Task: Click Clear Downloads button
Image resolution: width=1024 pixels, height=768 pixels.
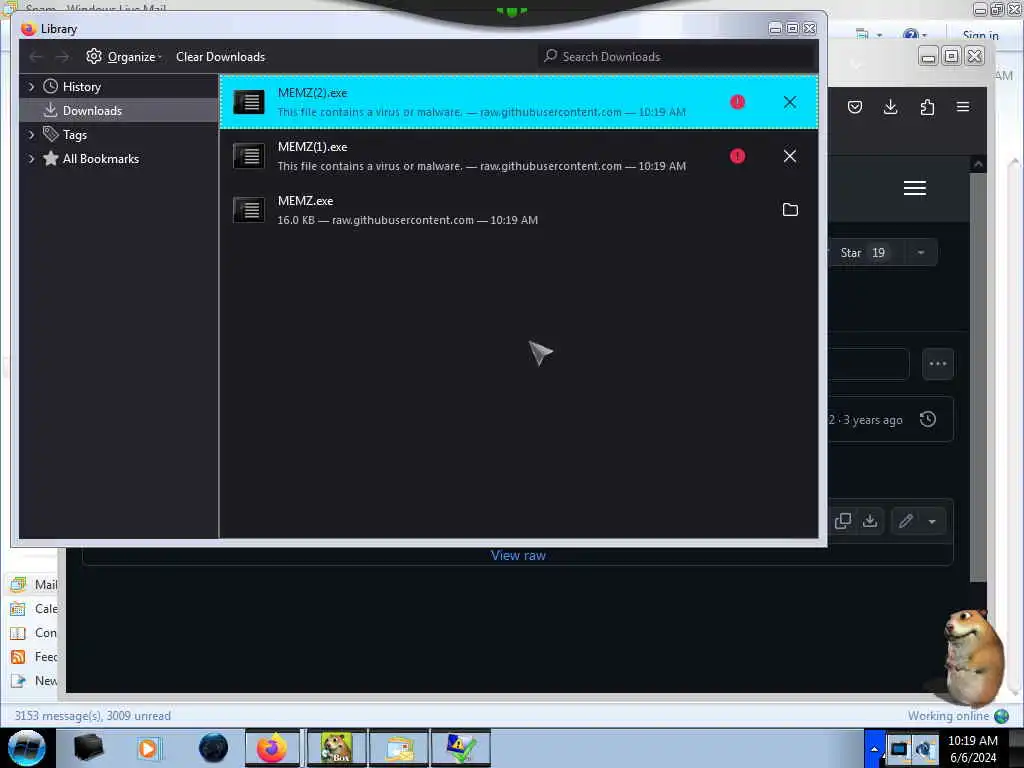Action: (x=220, y=57)
